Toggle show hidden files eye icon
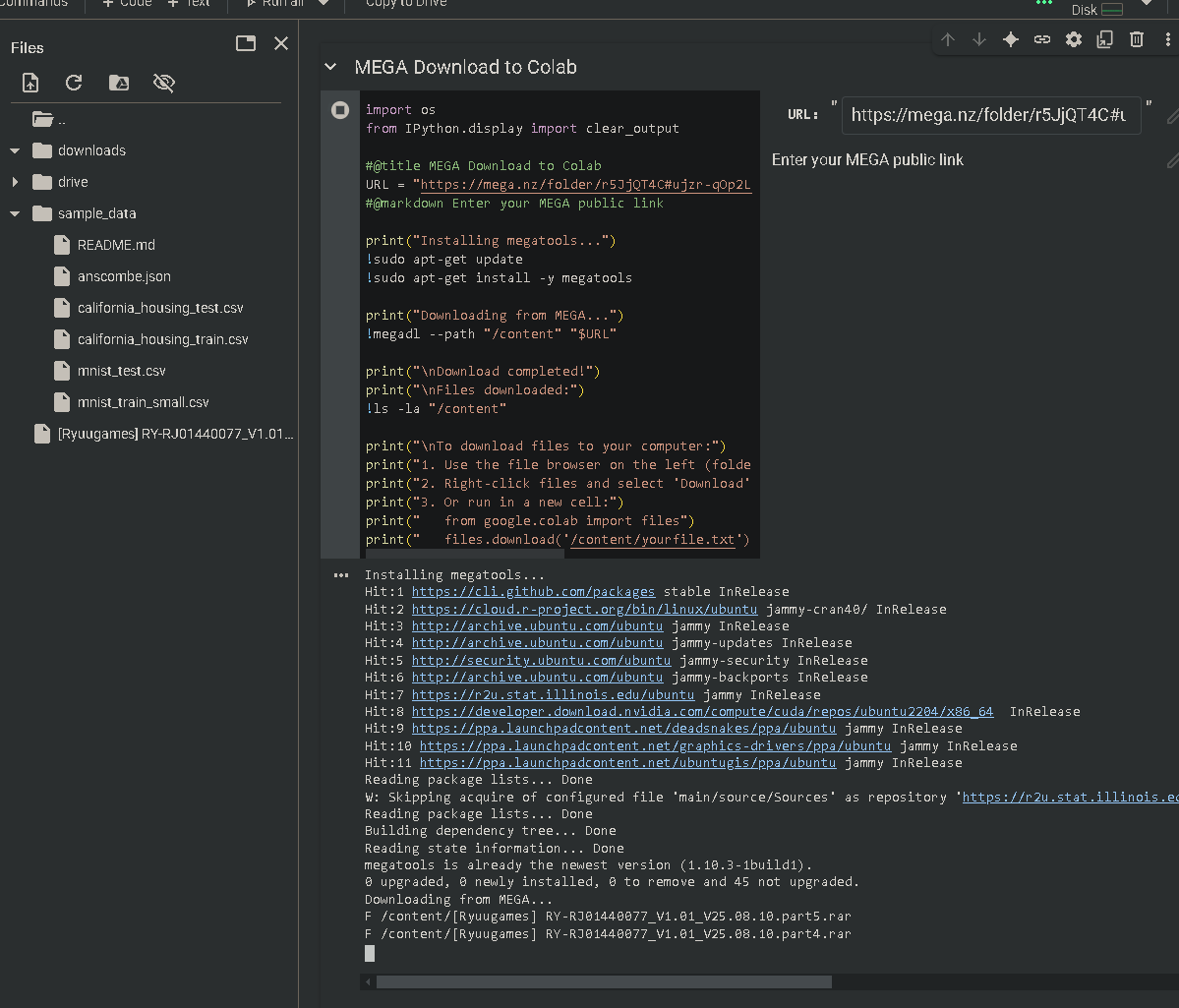 pyautogui.click(x=164, y=83)
